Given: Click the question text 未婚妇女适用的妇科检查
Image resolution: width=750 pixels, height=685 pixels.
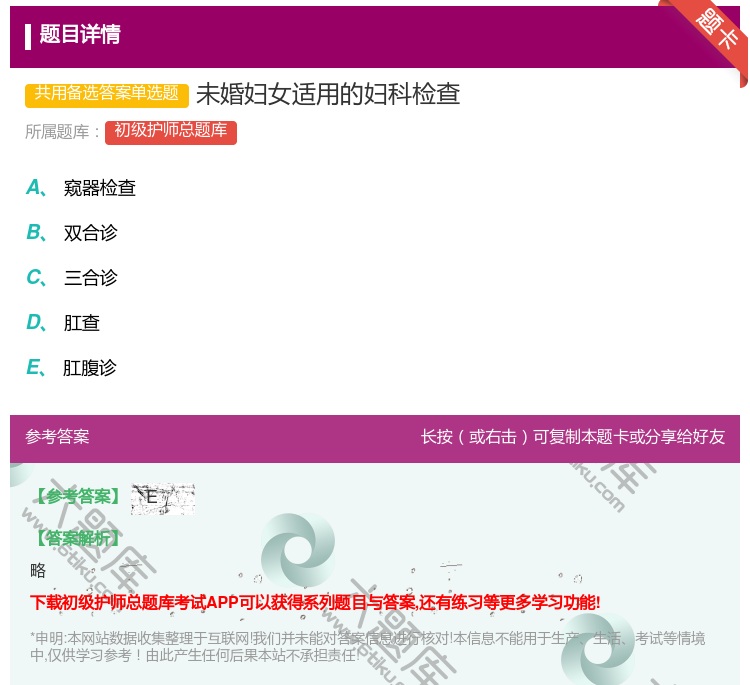Looking at the screenshot, I should [328, 94].
